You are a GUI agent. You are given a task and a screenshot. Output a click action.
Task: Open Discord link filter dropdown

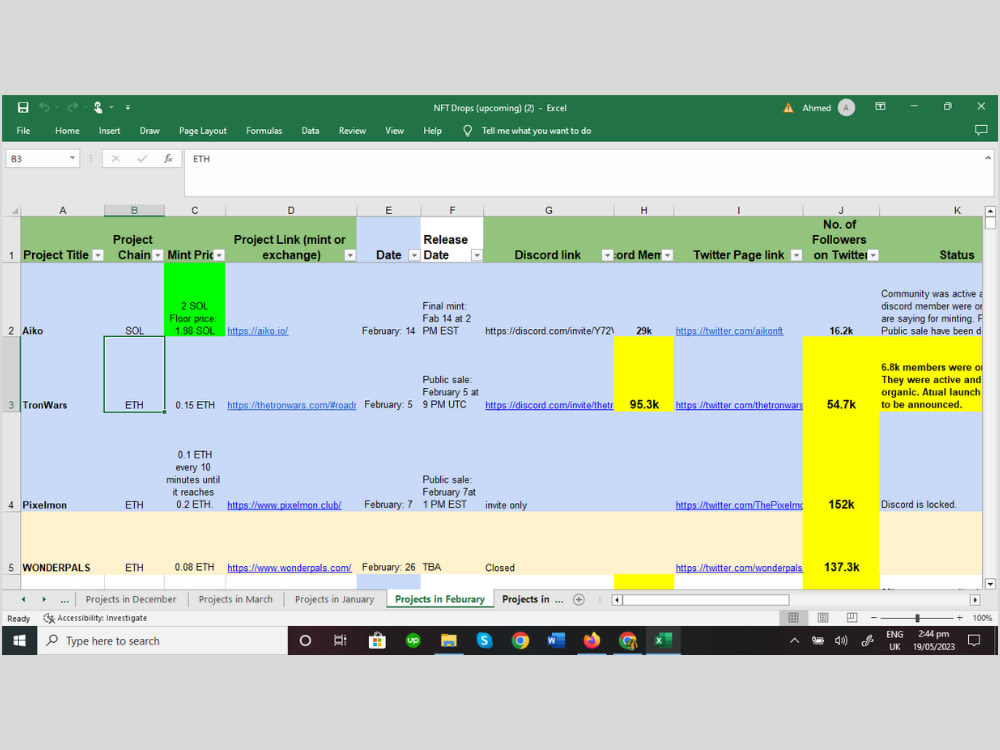coord(607,255)
